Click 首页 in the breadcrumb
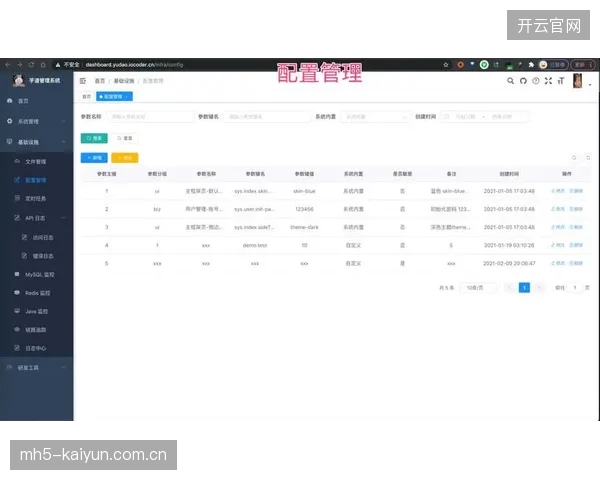Image resolution: width=600 pixels, height=480 pixels. (x=99, y=81)
